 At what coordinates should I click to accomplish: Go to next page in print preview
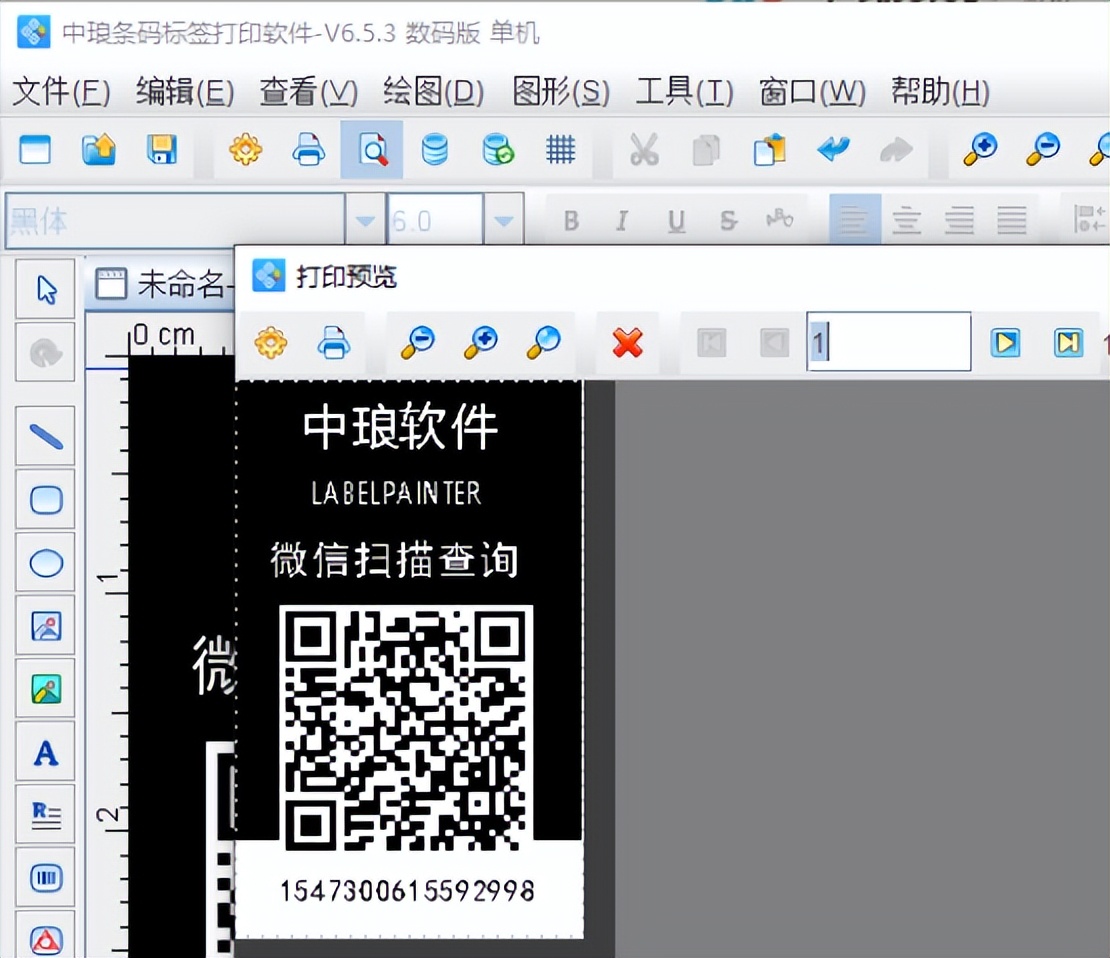coord(1005,343)
